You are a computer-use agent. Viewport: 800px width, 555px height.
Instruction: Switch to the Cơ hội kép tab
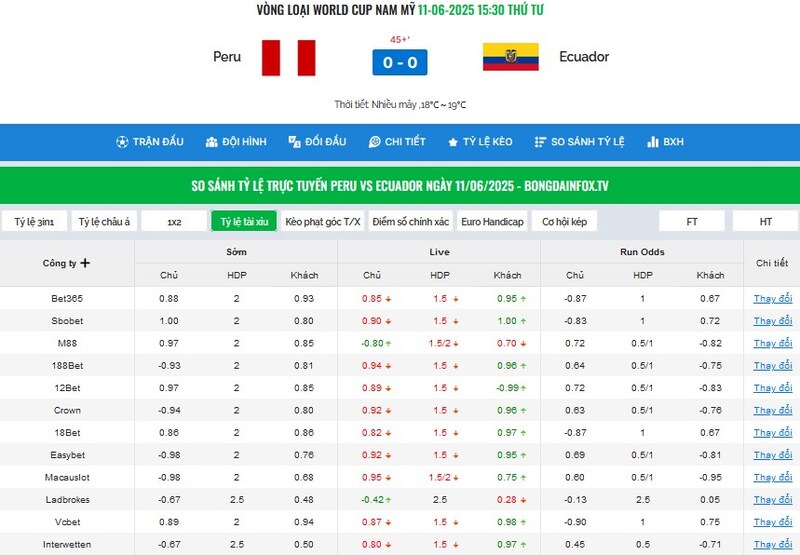tap(564, 221)
